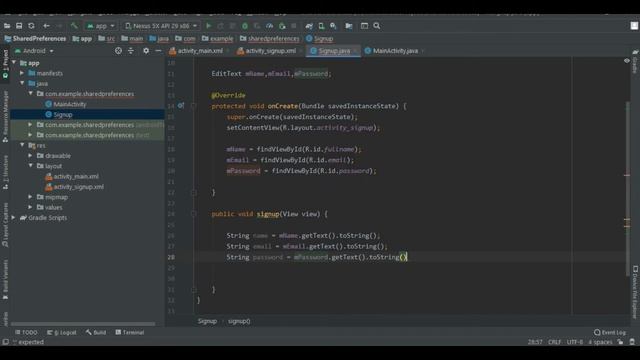Open the AVD Manager icon
This screenshot has height=360, width=640.
(321, 26)
